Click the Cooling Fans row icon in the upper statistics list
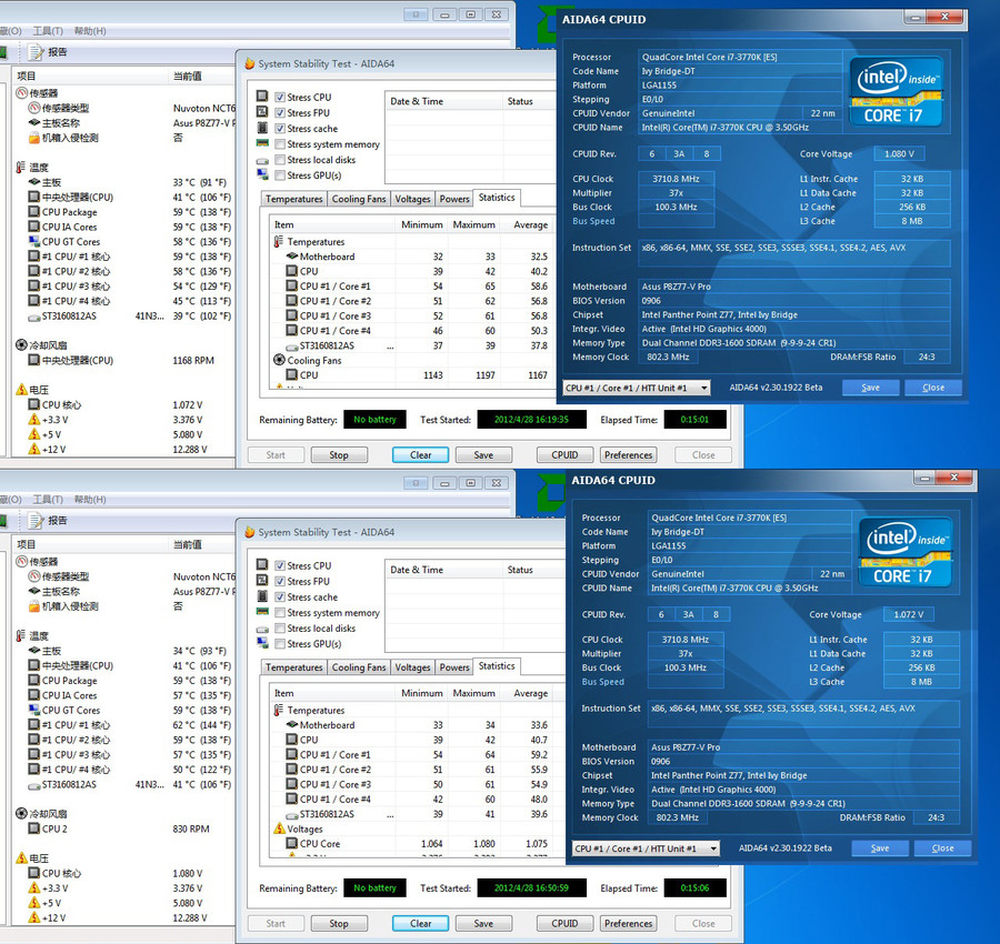The height and width of the screenshot is (944, 1000). click(279, 360)
